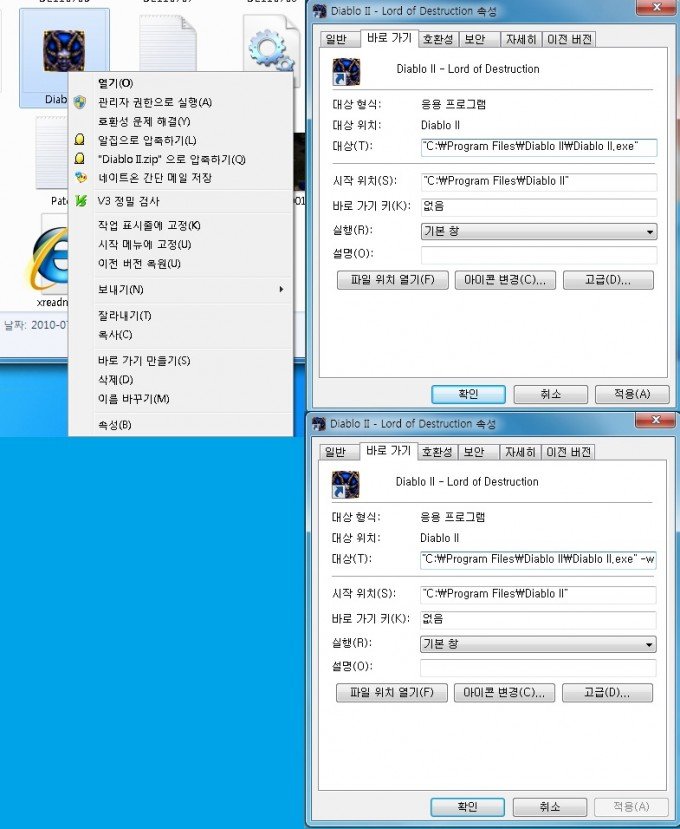
Task: Open 이전 버전 tab in lower dialog
Action: [568, 452]
